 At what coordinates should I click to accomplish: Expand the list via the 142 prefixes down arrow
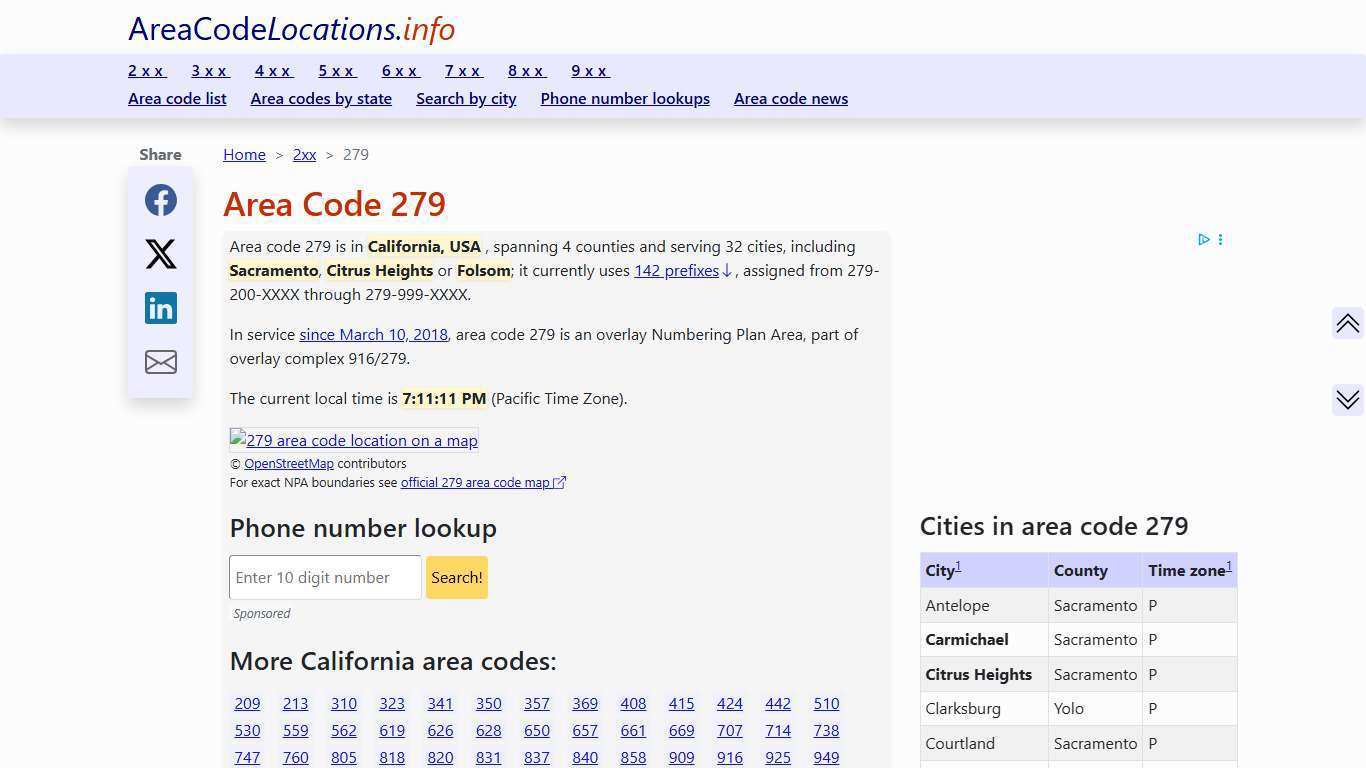point(726,270)
